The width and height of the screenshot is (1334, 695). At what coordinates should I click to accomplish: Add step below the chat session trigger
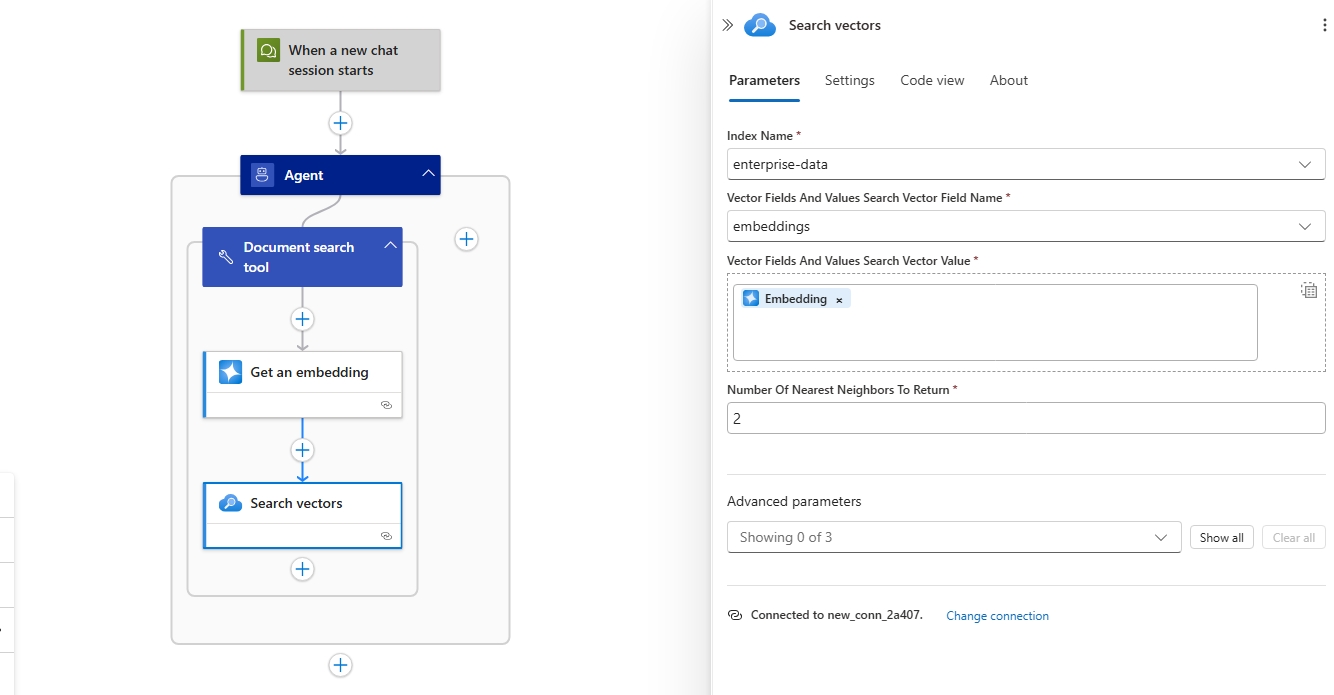(x=340, y=123)
